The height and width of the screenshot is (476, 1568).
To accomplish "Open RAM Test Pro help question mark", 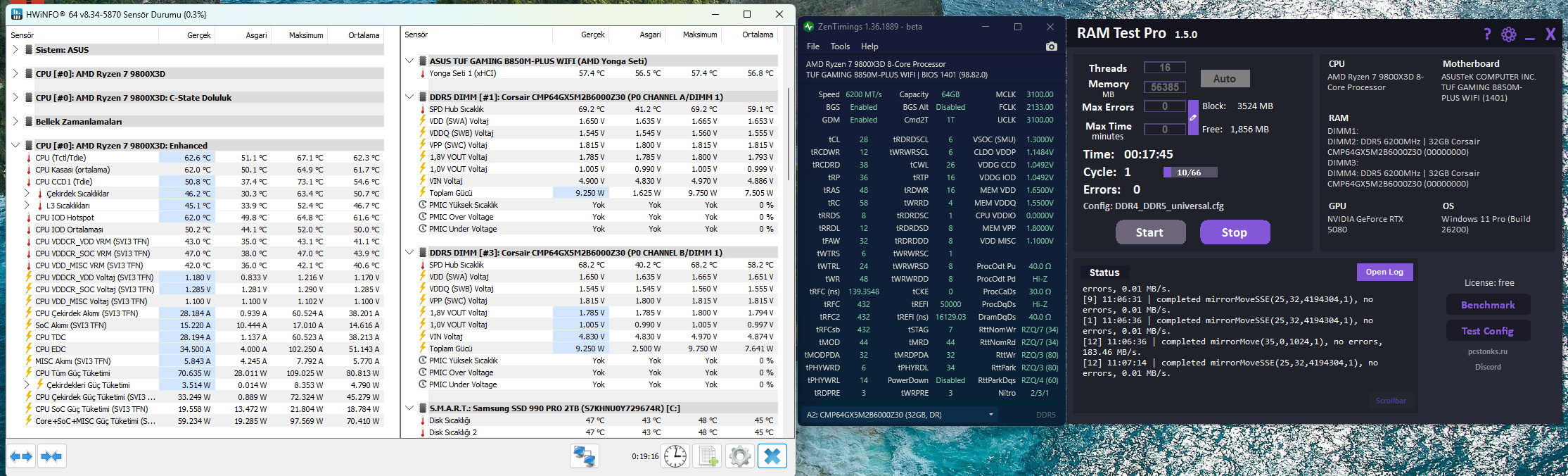I will point(1487,35).
